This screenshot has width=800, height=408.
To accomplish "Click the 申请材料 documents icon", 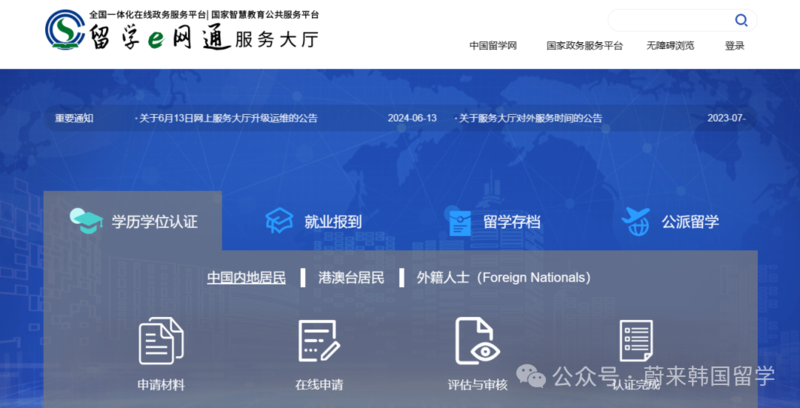I will (x=161, y=341).
